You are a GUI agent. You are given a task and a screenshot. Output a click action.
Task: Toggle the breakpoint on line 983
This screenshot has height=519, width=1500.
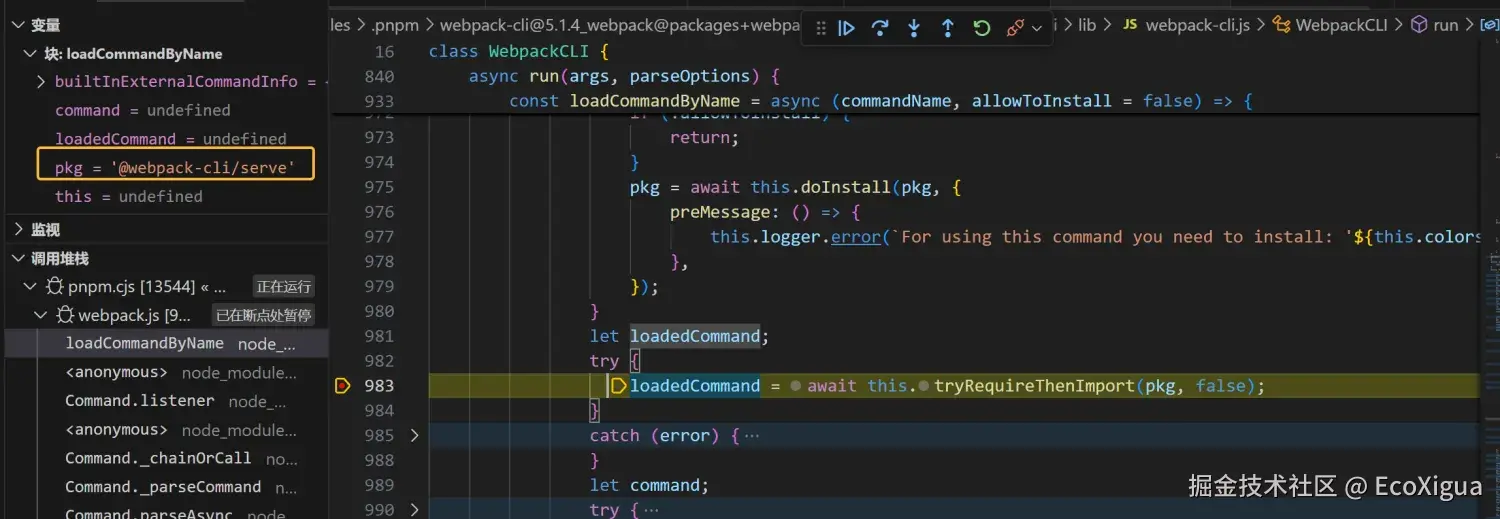pyautogui.click(x=342, y=386)
